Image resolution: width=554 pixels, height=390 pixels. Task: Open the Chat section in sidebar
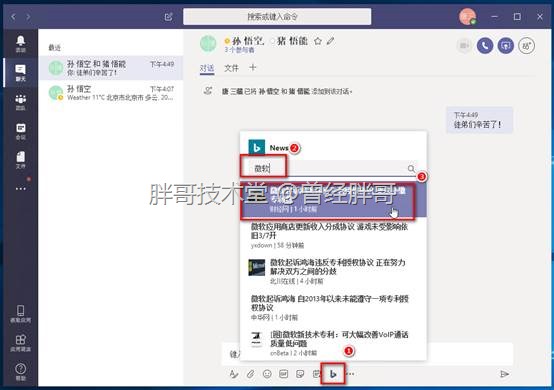[20, 73]
